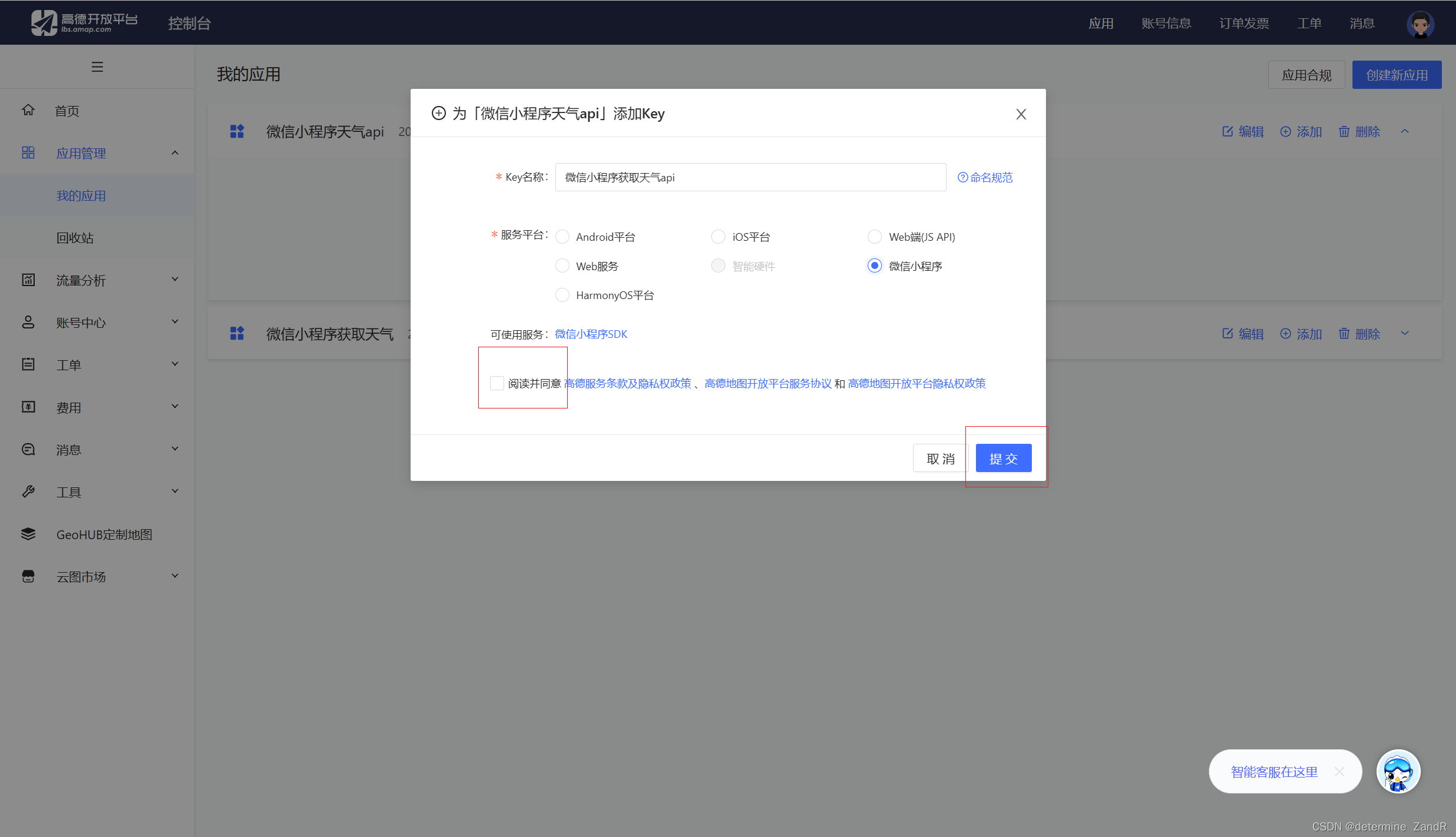Collapse the 应用管理 menu chevron
This screenshot has width=1456, height=837.
point(175,152)
